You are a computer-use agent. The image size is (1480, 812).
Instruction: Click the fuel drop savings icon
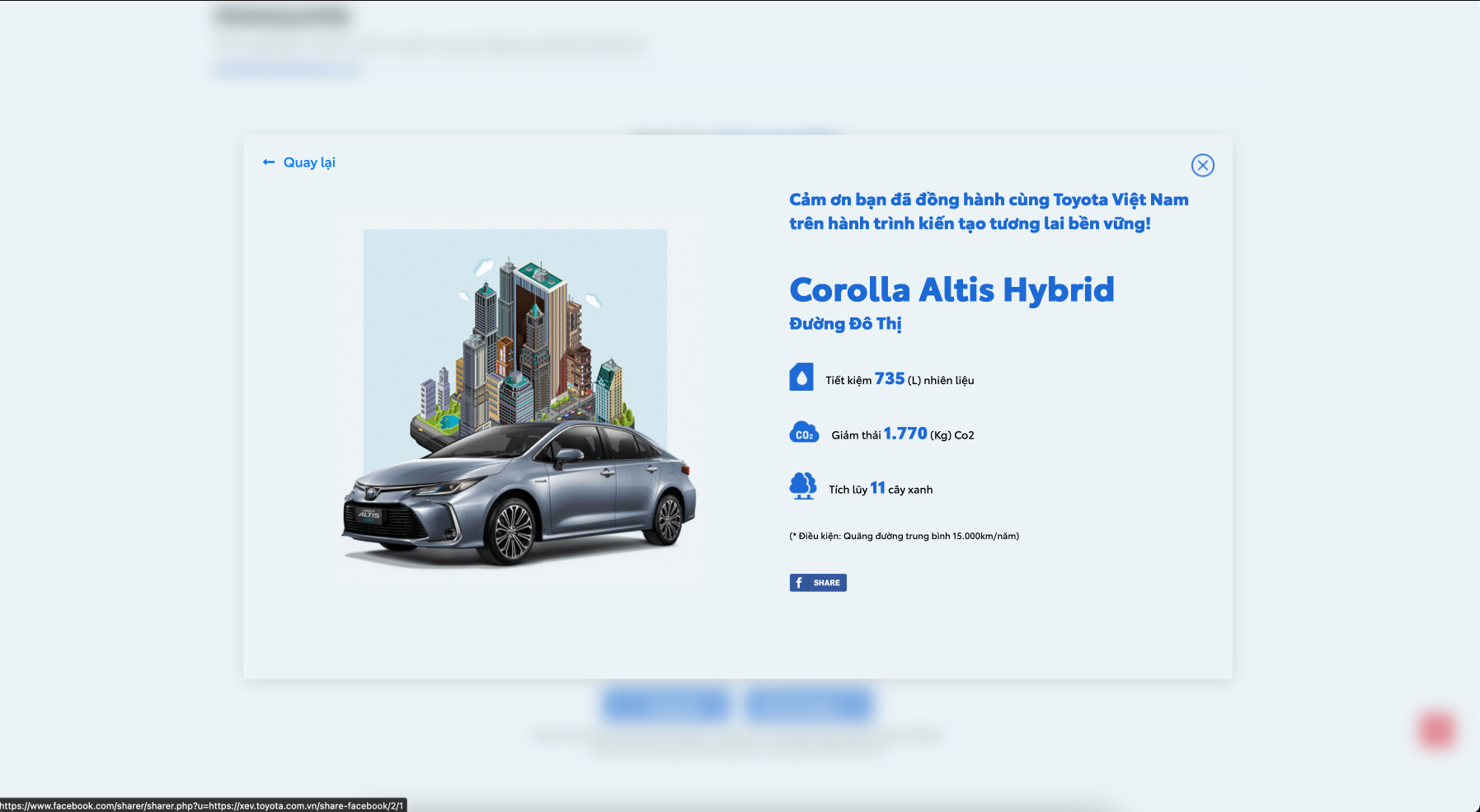pos(801,377)
